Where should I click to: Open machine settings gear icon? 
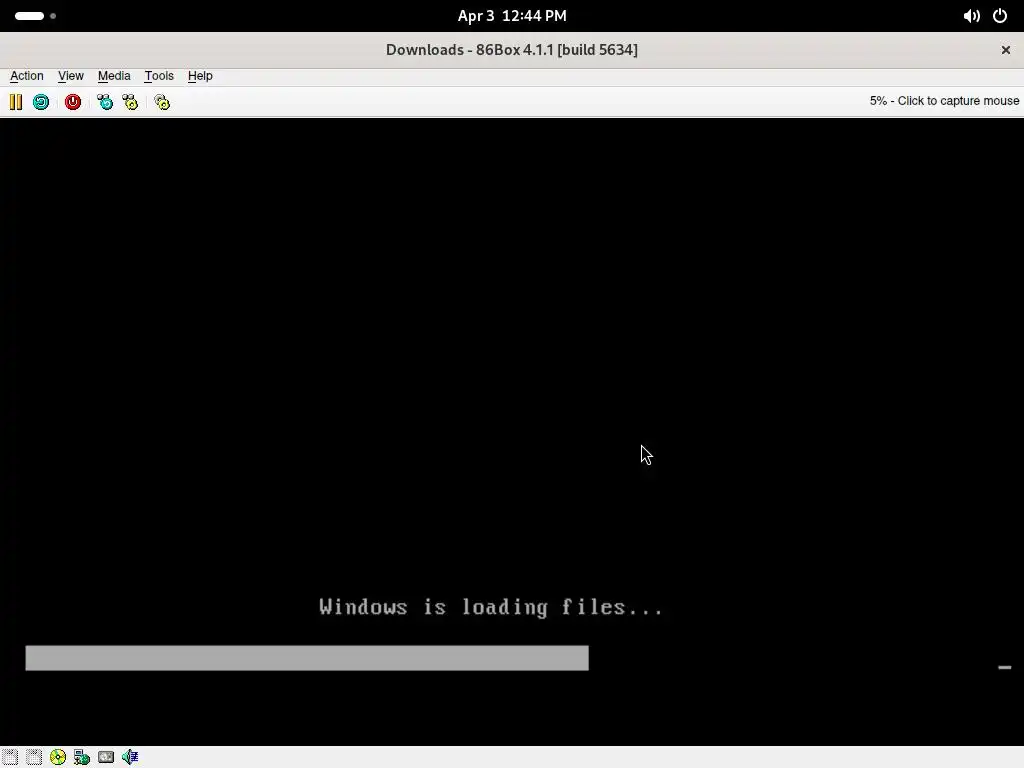[x=162, y=102]
